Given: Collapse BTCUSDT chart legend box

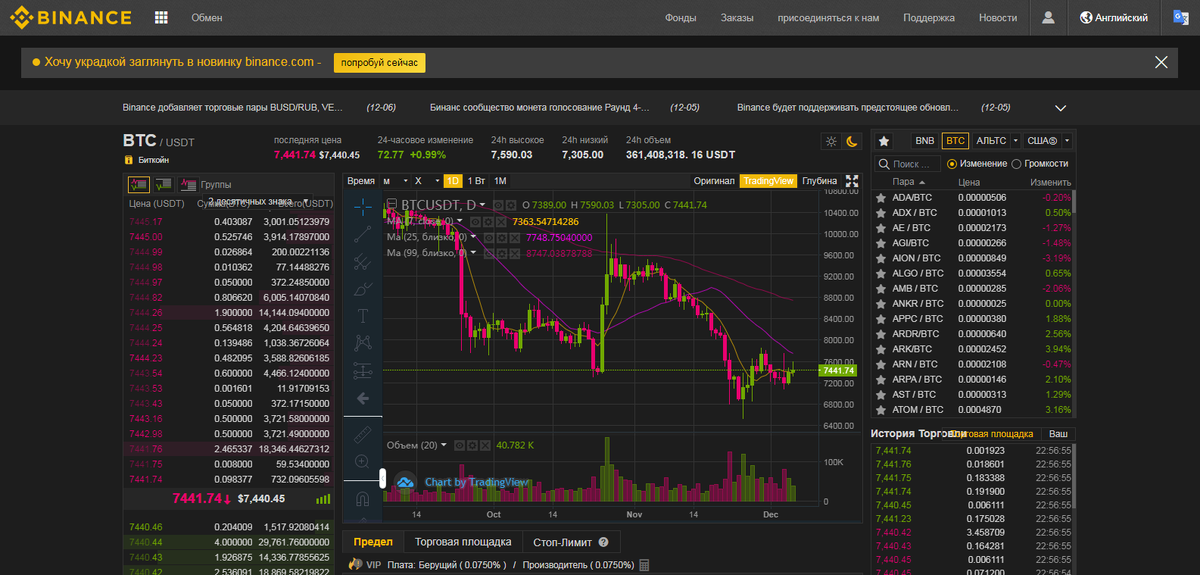Looking at the screenshot, I should point(392,205).
